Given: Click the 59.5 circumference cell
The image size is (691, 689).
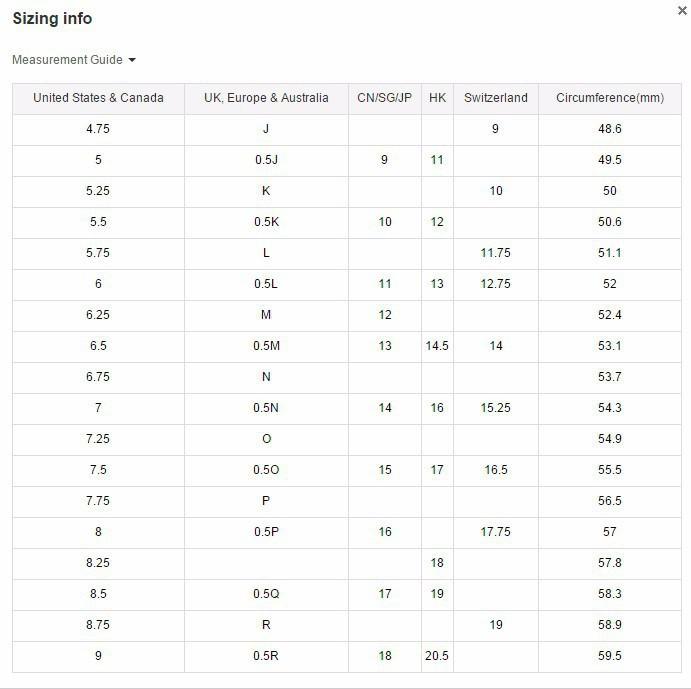Looking at the screenshot, I should click(609, 656).
